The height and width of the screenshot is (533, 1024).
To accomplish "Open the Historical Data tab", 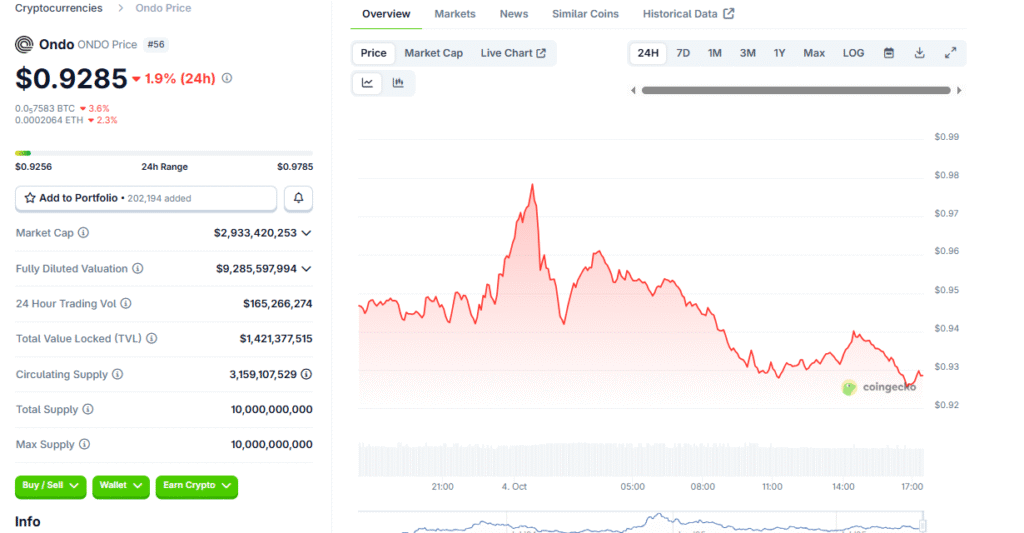I will 688,14.
